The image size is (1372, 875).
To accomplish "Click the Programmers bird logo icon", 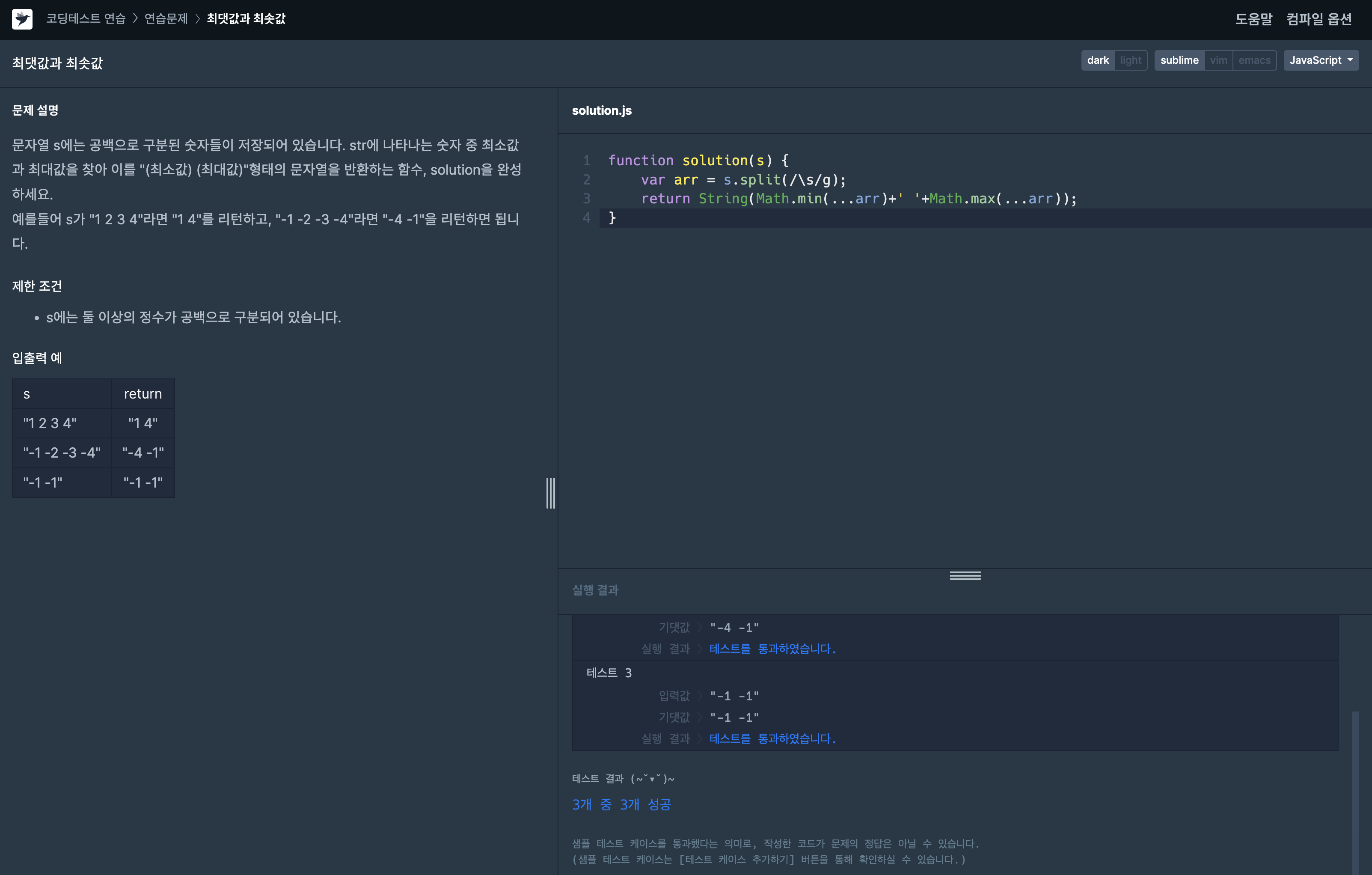I will tap(22, 19).
